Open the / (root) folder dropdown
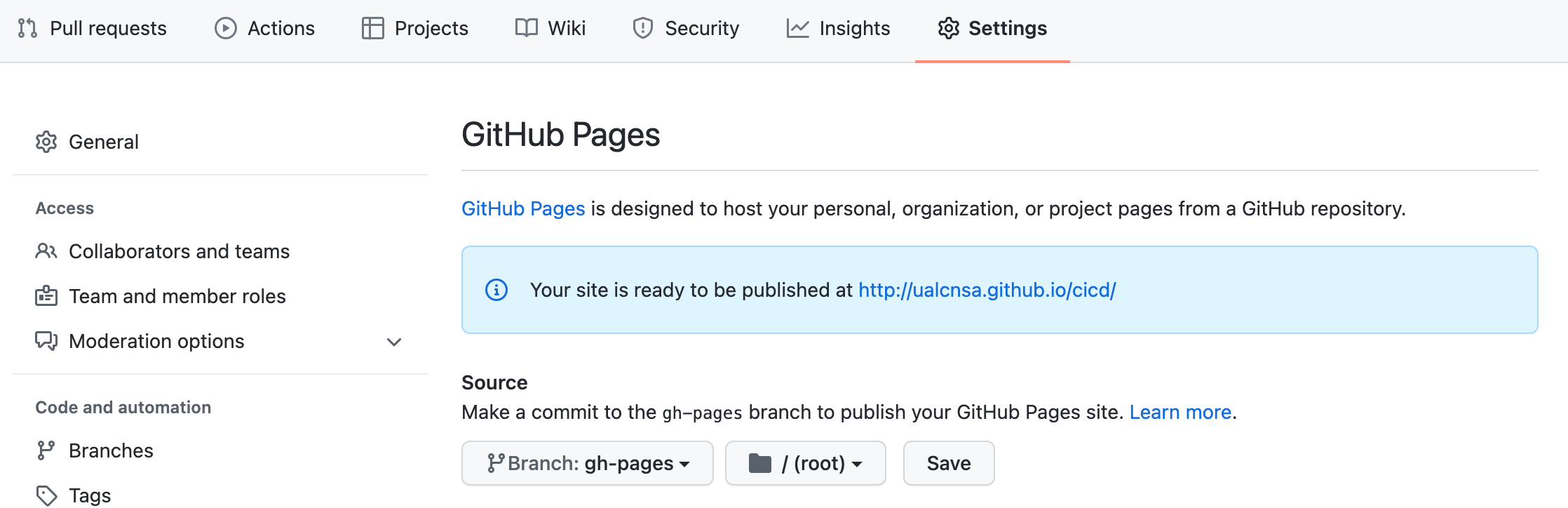 pos(806,463)
